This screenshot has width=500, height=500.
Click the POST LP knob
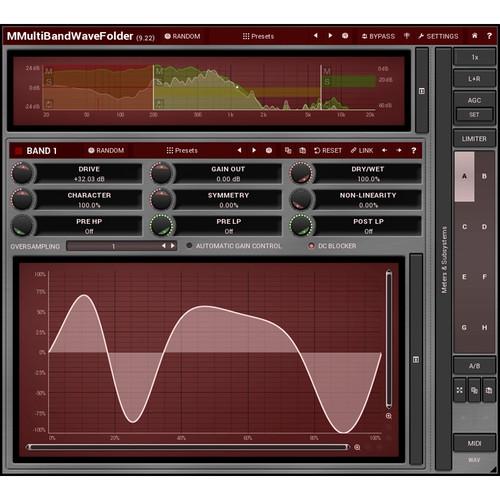click(301, 225)
